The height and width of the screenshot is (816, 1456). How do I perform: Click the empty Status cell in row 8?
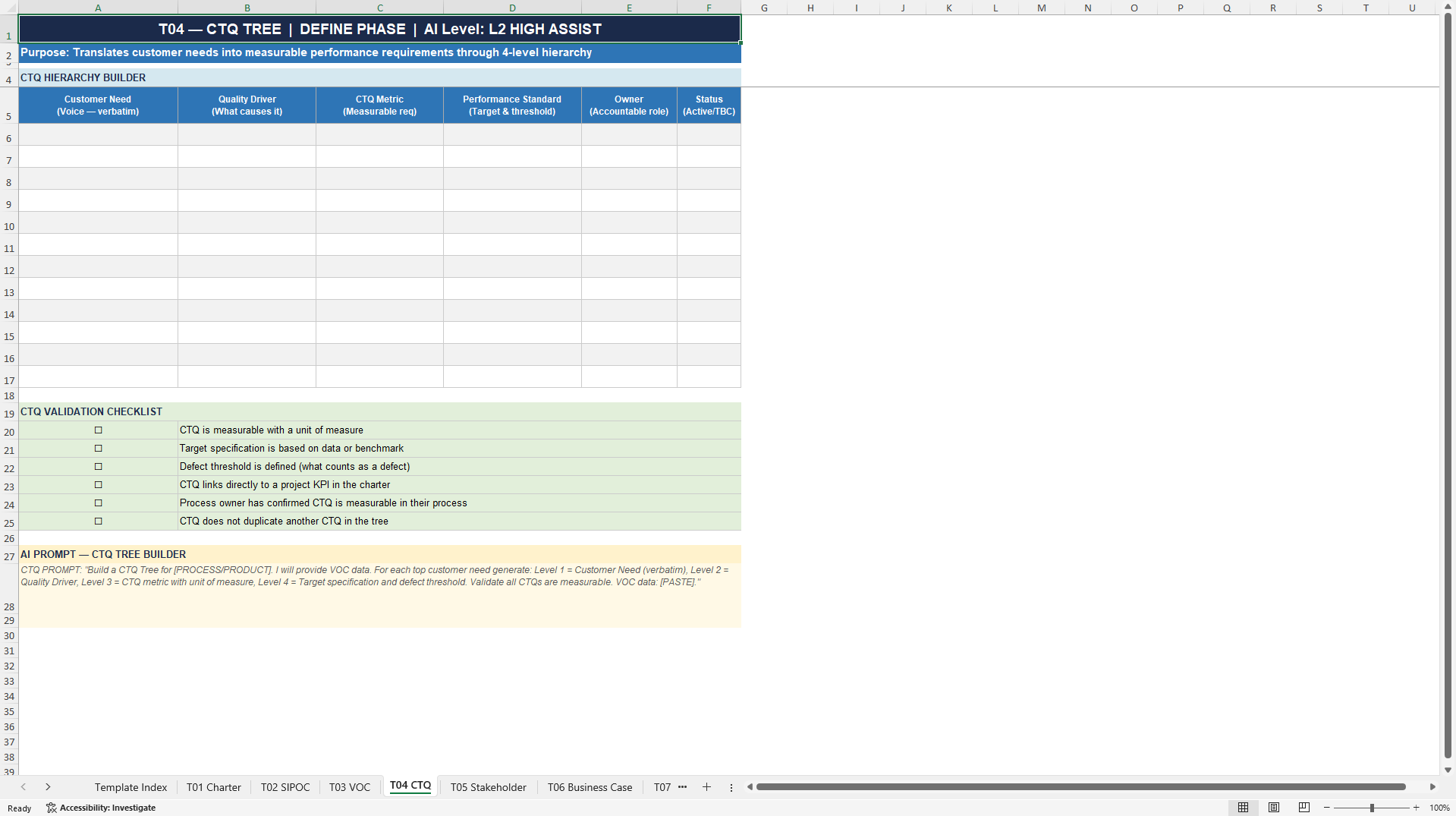coord(709,178)
